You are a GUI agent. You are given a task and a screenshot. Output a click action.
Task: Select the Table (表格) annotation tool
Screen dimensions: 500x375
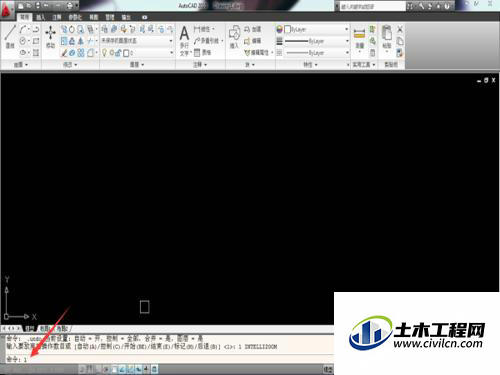click(202, 52)
